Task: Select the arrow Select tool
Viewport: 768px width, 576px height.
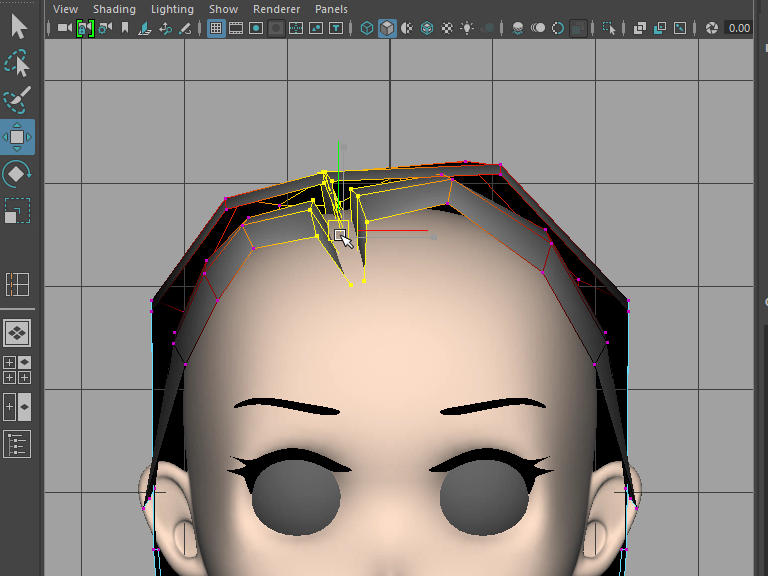Action: coord(17,26)
